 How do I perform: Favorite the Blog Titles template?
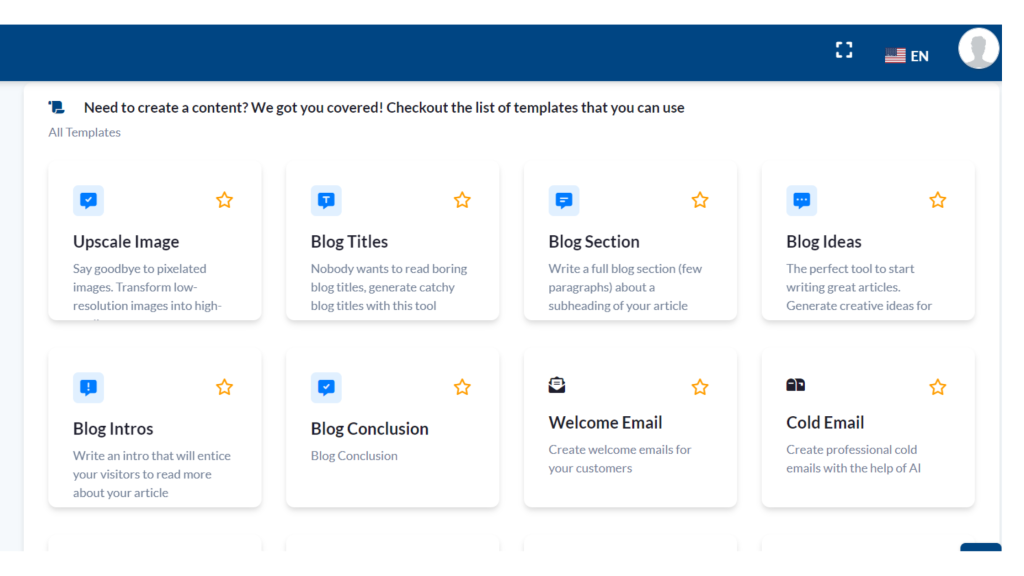462,200
